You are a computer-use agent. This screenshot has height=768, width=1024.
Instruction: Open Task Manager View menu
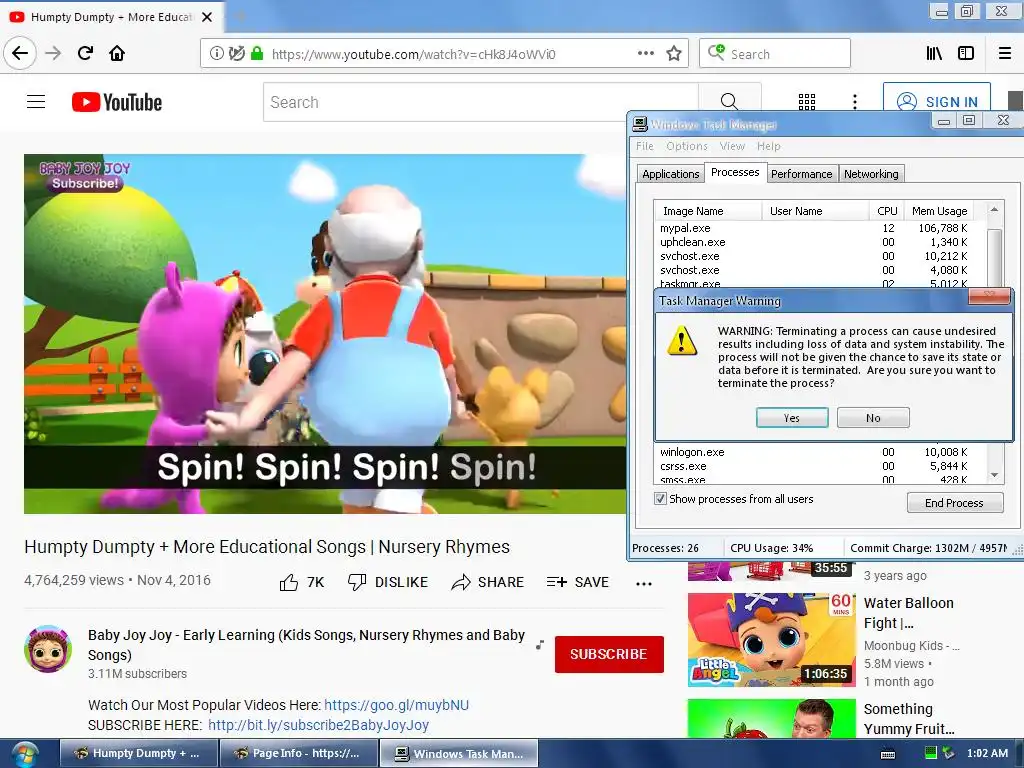click(x=732, y=146)
